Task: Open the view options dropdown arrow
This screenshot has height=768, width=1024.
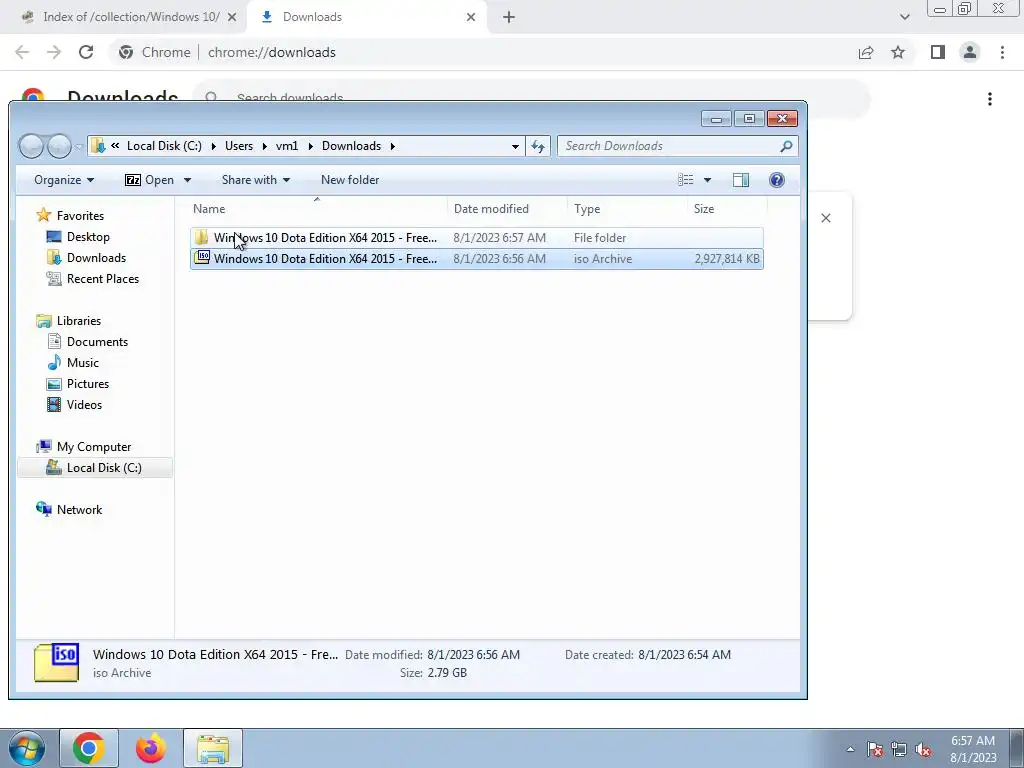Action: click(x=707, y=180)
